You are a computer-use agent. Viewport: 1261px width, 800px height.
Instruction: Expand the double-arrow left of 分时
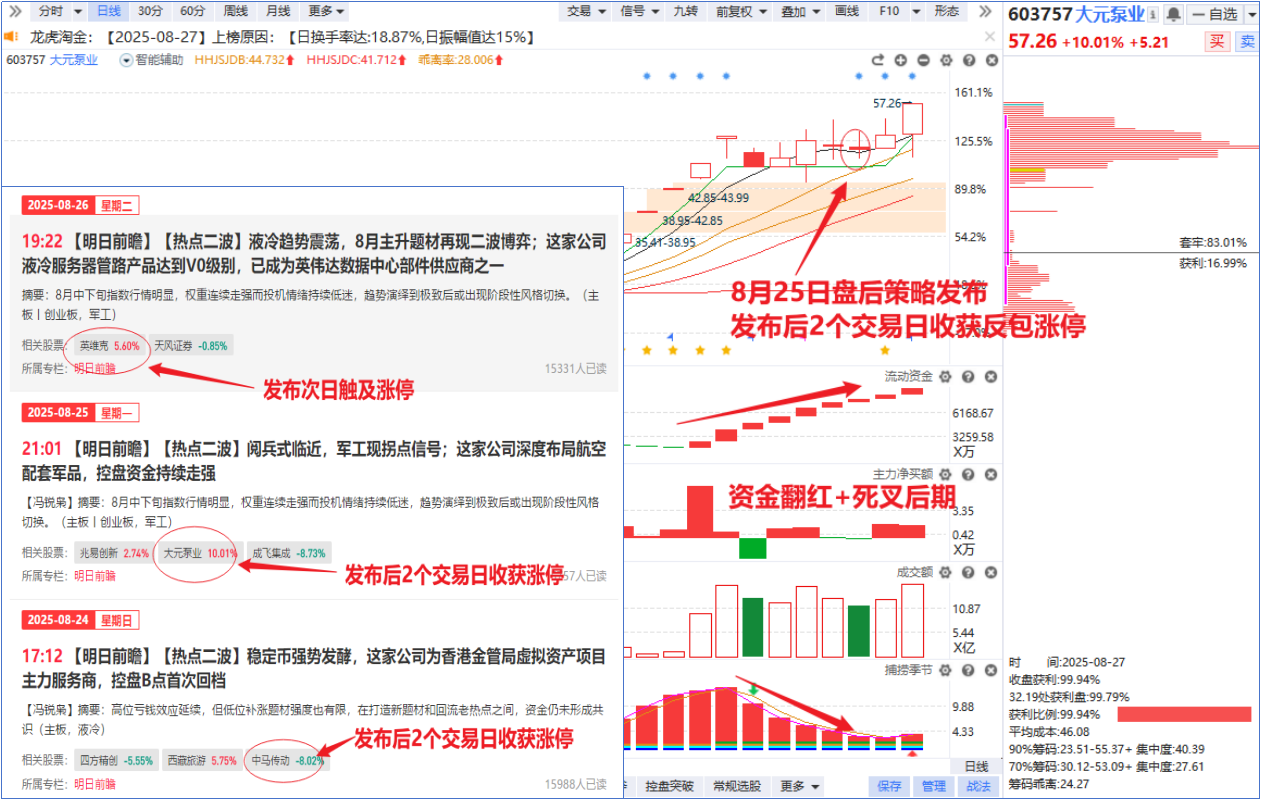(x=13, y=11)
